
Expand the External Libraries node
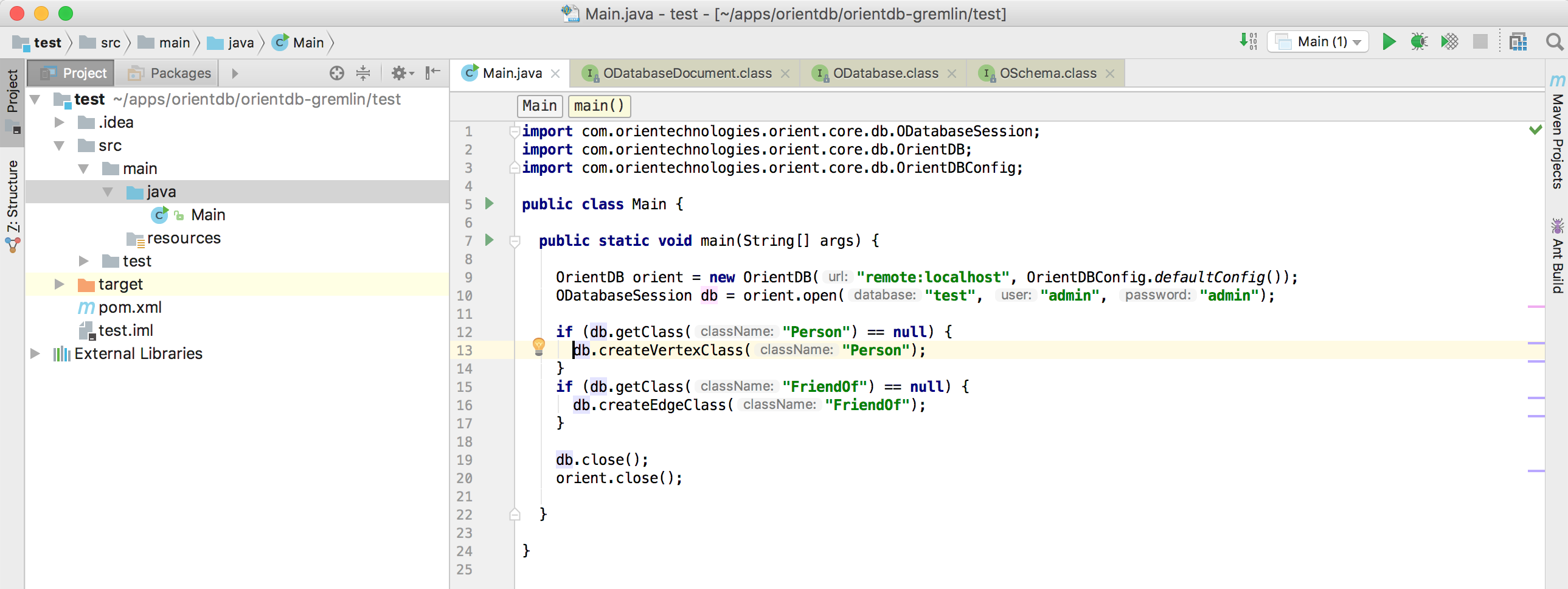(35, 354)
